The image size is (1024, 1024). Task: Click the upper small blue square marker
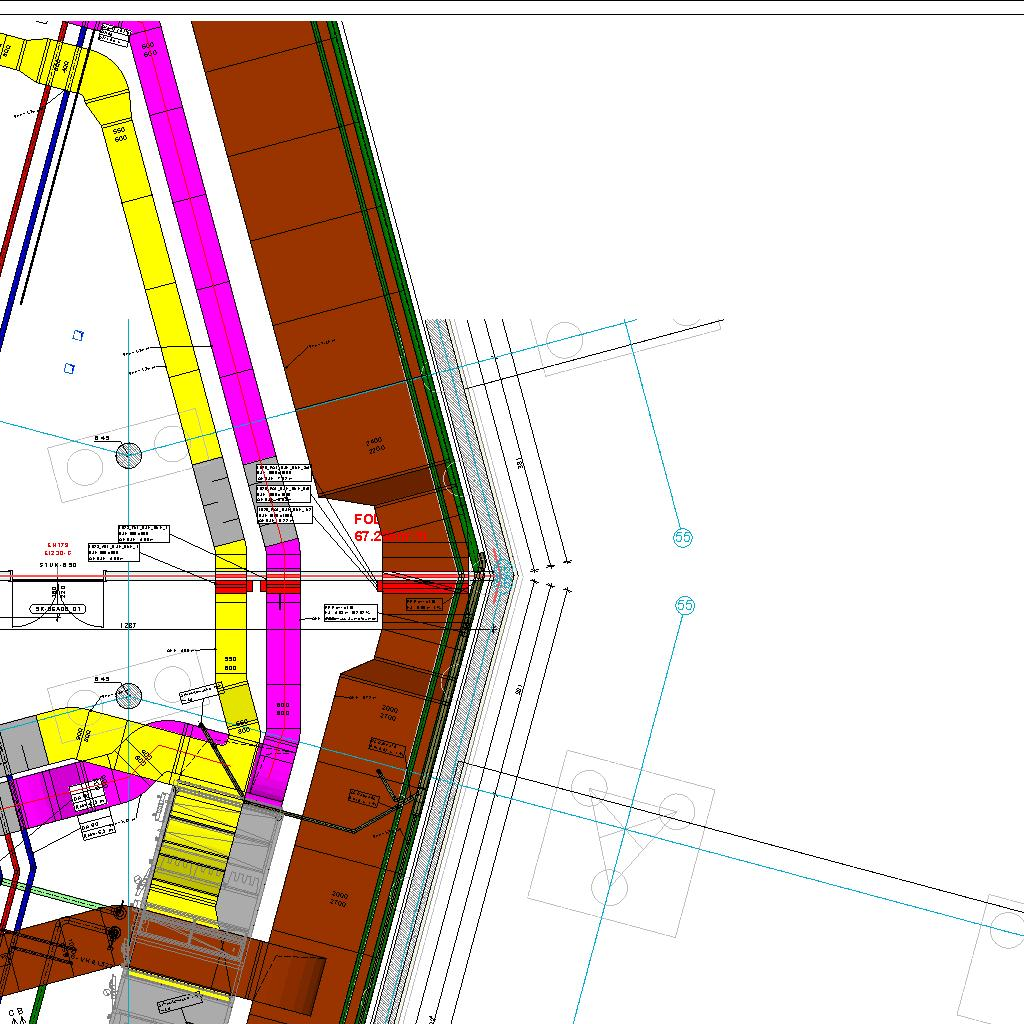coord(77,335)
